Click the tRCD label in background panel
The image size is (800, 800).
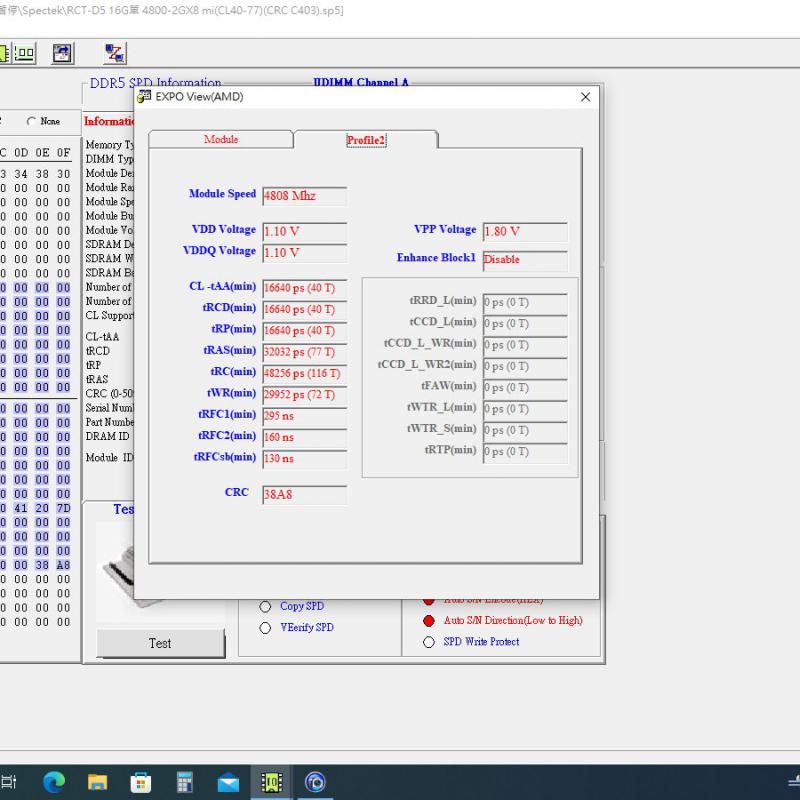(98, 352)
